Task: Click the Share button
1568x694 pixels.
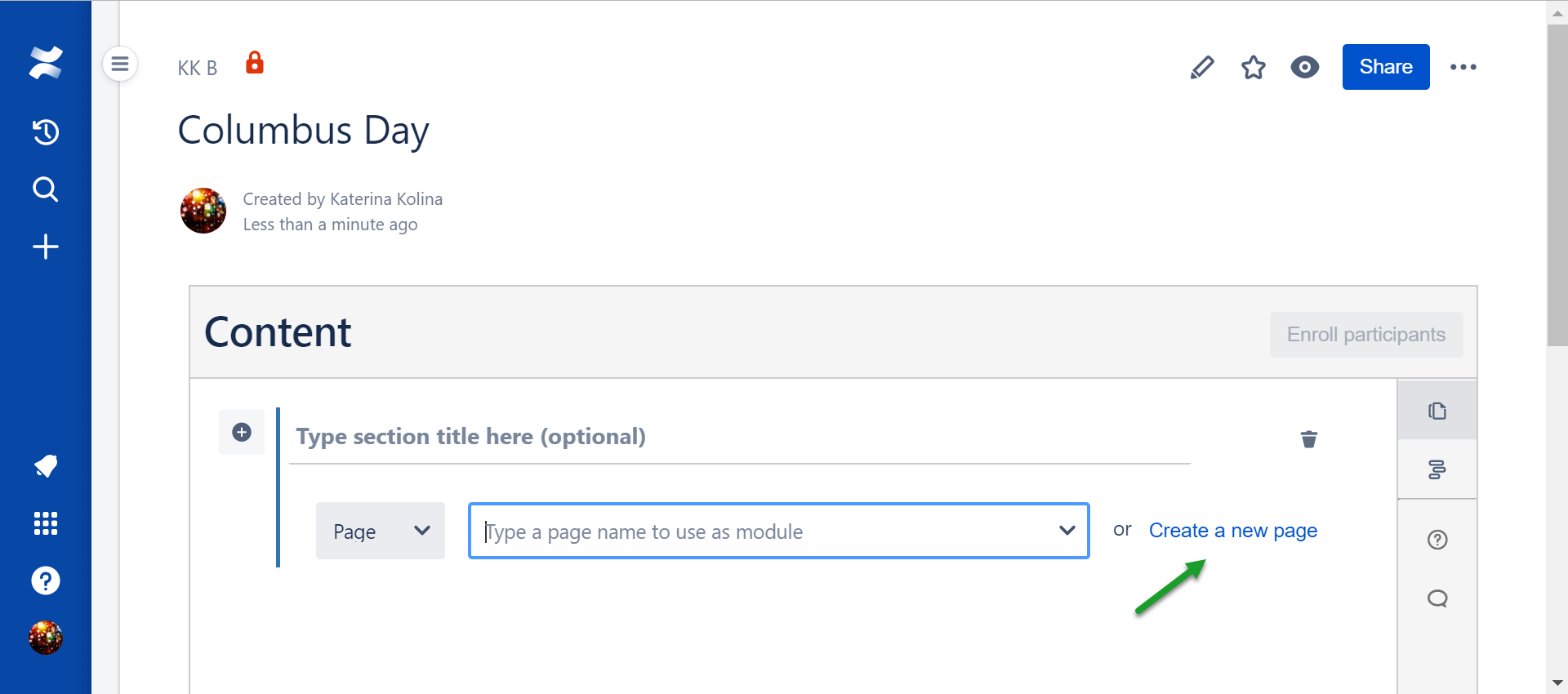Action: coord(1386,67)
